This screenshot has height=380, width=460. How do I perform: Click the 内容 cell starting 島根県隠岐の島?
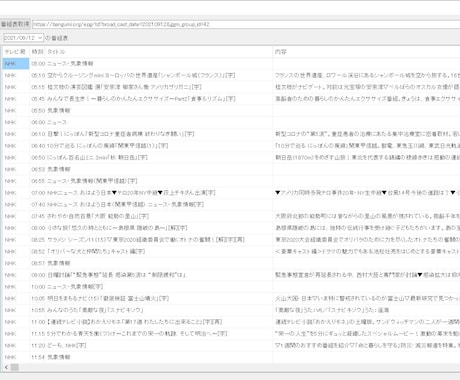click(x=367, y=228)
